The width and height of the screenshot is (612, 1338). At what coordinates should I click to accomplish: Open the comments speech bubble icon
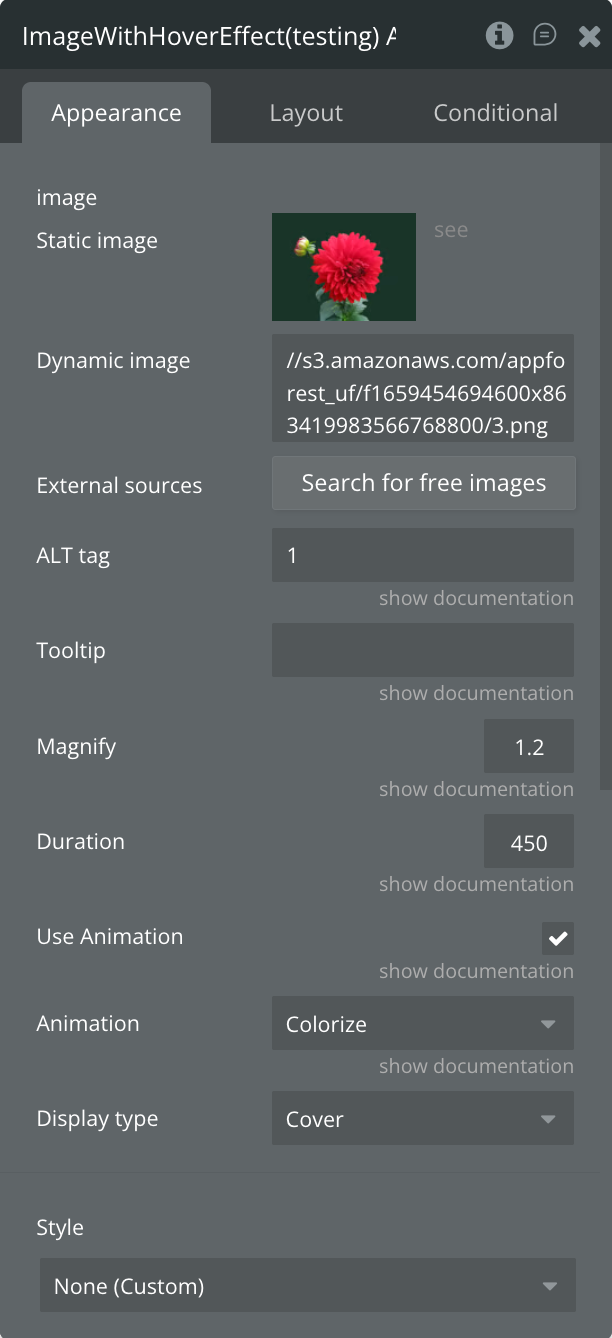point(545,36)
